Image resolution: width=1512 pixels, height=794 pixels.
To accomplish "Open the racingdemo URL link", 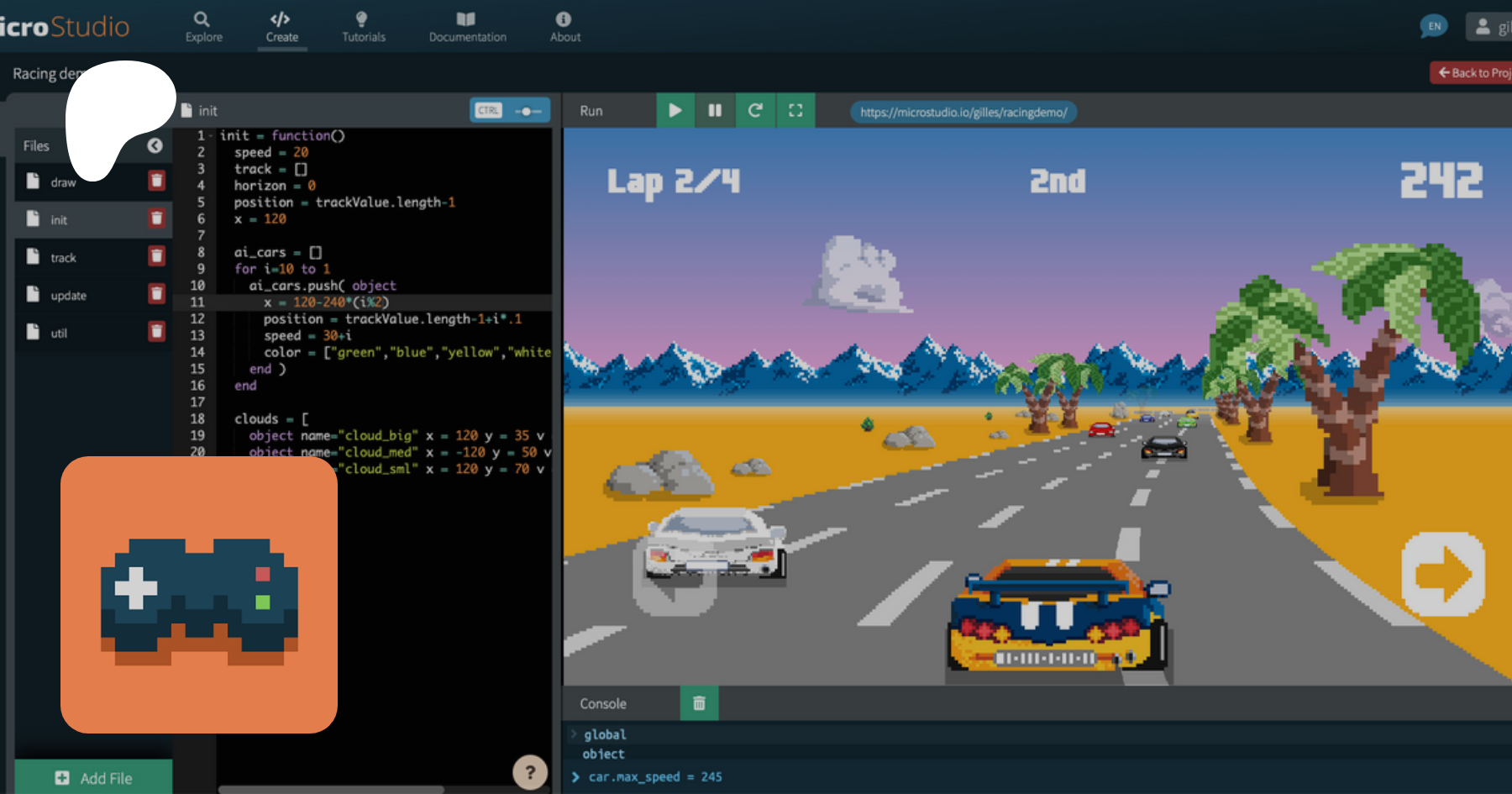I will 963,112.
